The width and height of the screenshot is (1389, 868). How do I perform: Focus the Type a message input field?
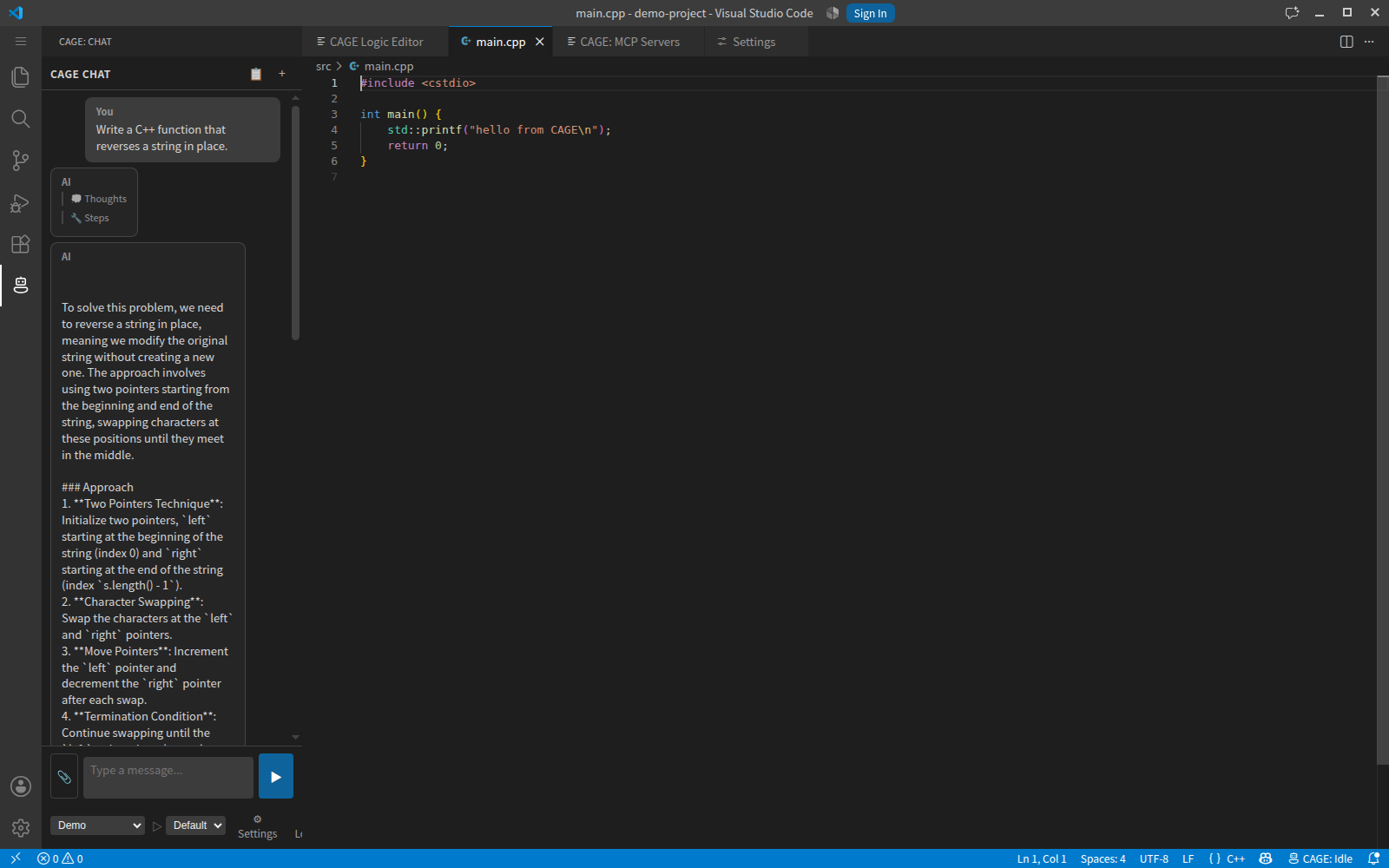168,777
